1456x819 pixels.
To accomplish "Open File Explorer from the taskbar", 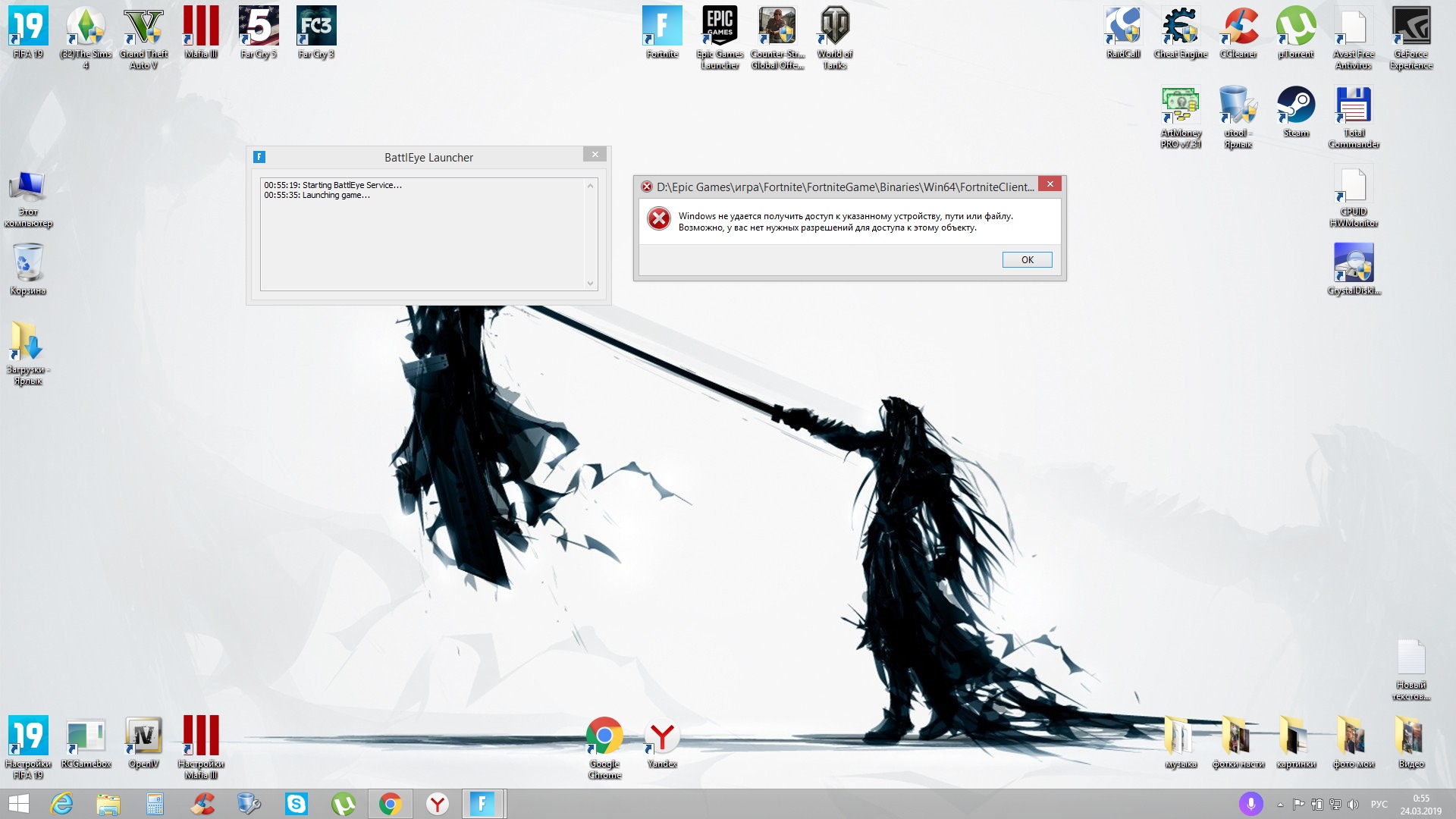I will point(108,804).
